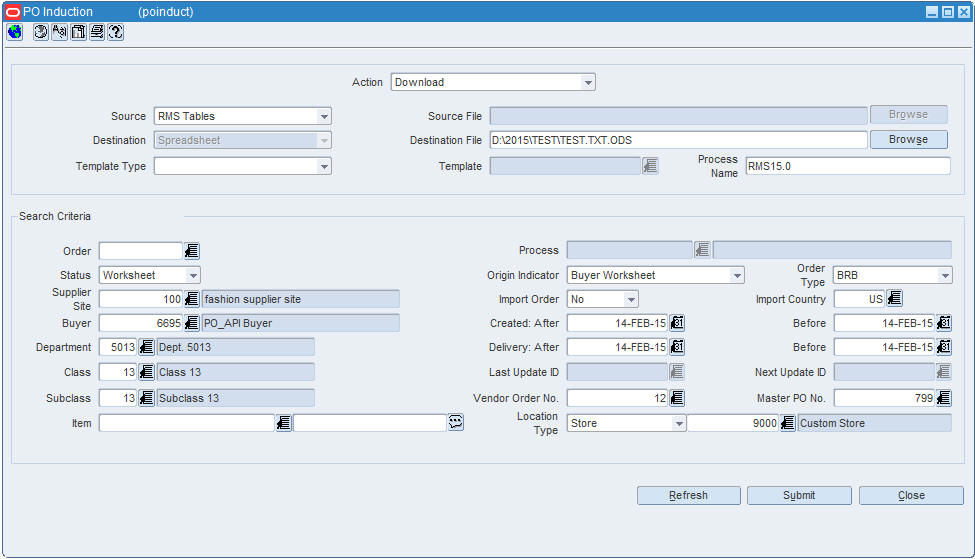Open the Supplier Site lookup icon
The image size is (975, 559).
[x=192, y=299]
